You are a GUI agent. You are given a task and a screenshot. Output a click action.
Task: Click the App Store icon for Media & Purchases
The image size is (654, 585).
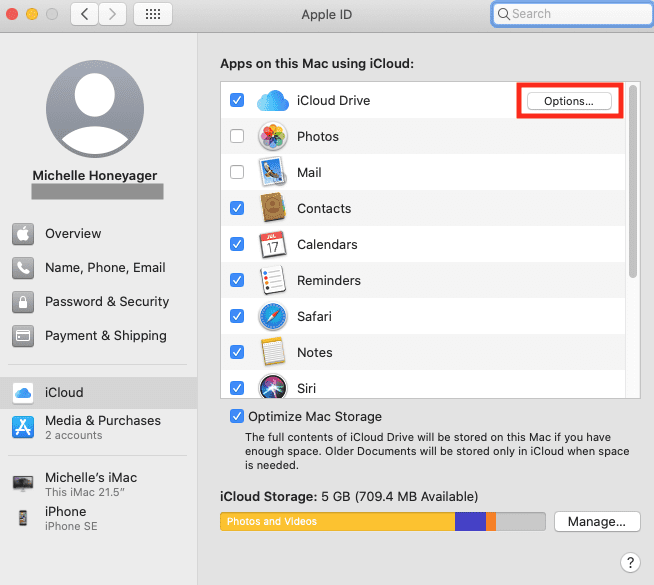point(23,427)
